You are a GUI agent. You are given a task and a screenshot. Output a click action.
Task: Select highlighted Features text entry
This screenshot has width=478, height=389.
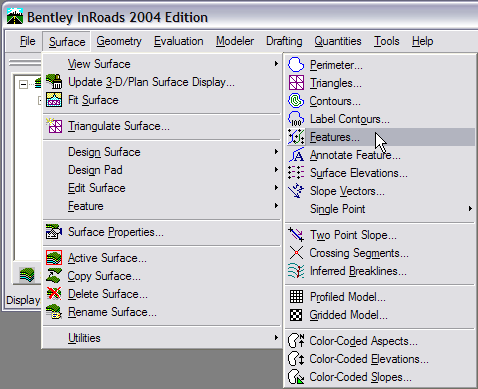(335, 137)
